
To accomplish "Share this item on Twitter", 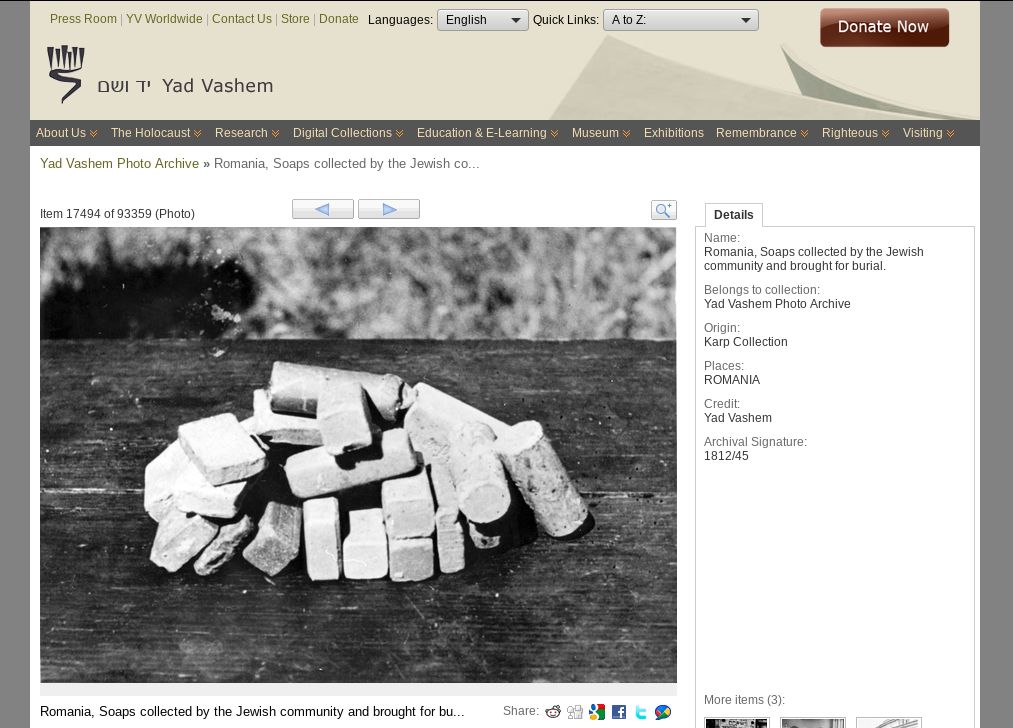I will [641, 712].
